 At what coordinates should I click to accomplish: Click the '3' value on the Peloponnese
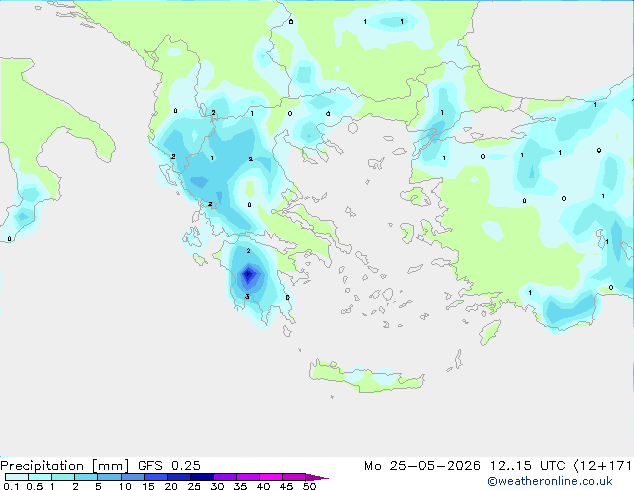coord(247,297)
